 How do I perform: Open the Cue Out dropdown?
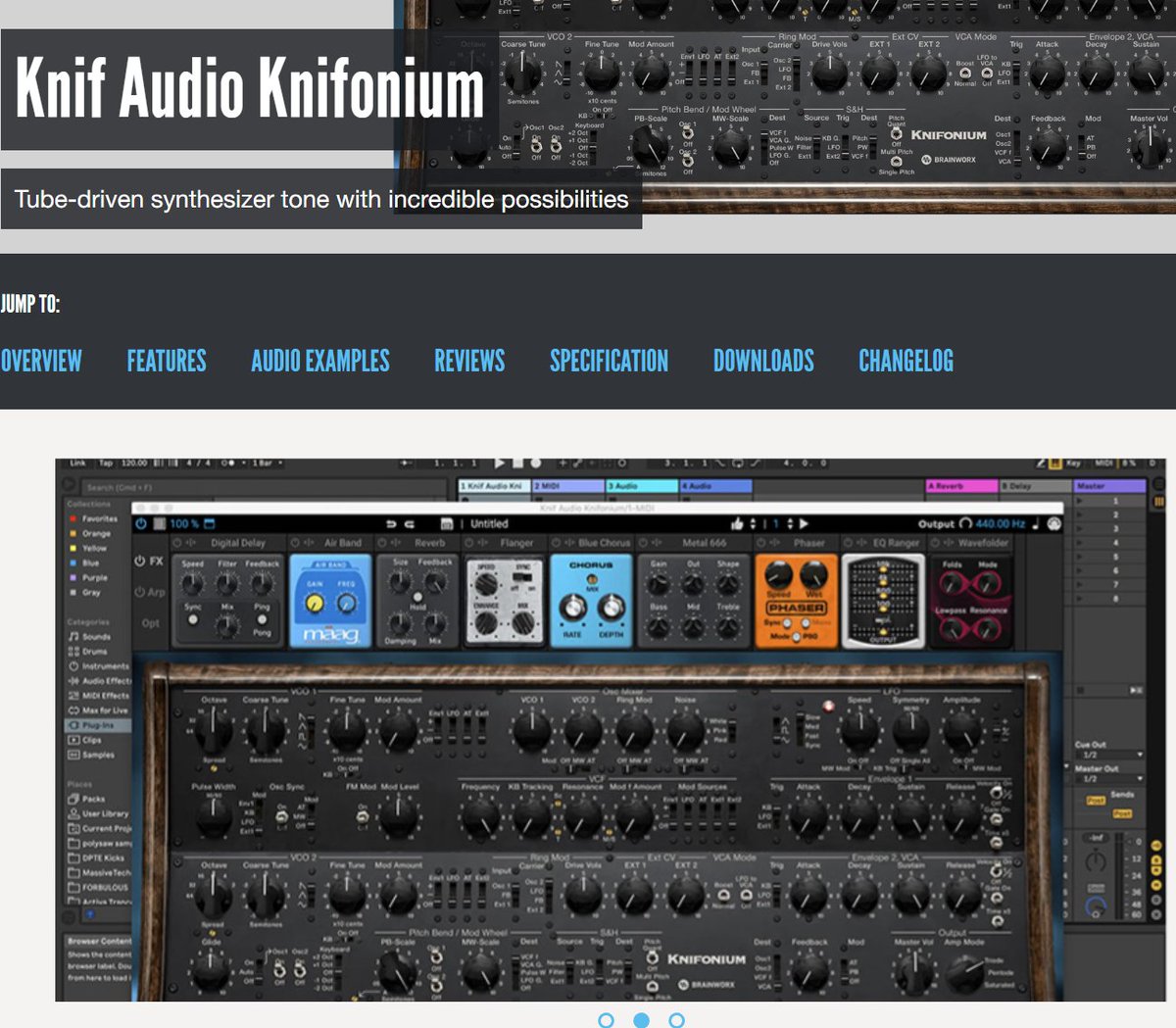[x=1108, y=755]
